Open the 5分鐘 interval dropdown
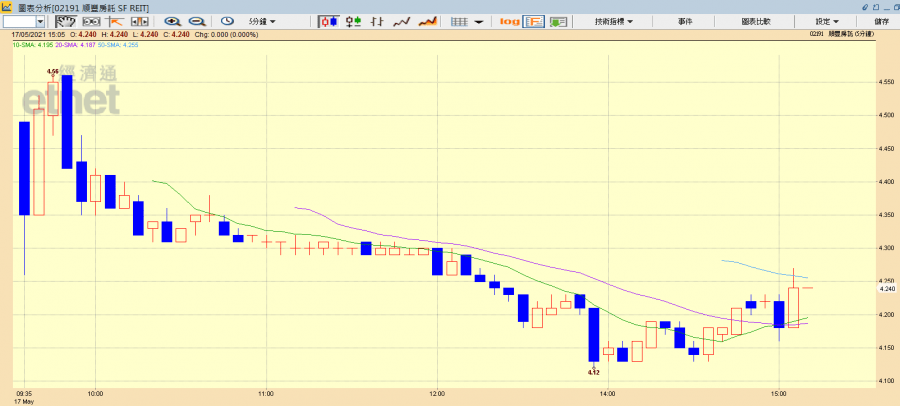 click(x=263, y=20)
